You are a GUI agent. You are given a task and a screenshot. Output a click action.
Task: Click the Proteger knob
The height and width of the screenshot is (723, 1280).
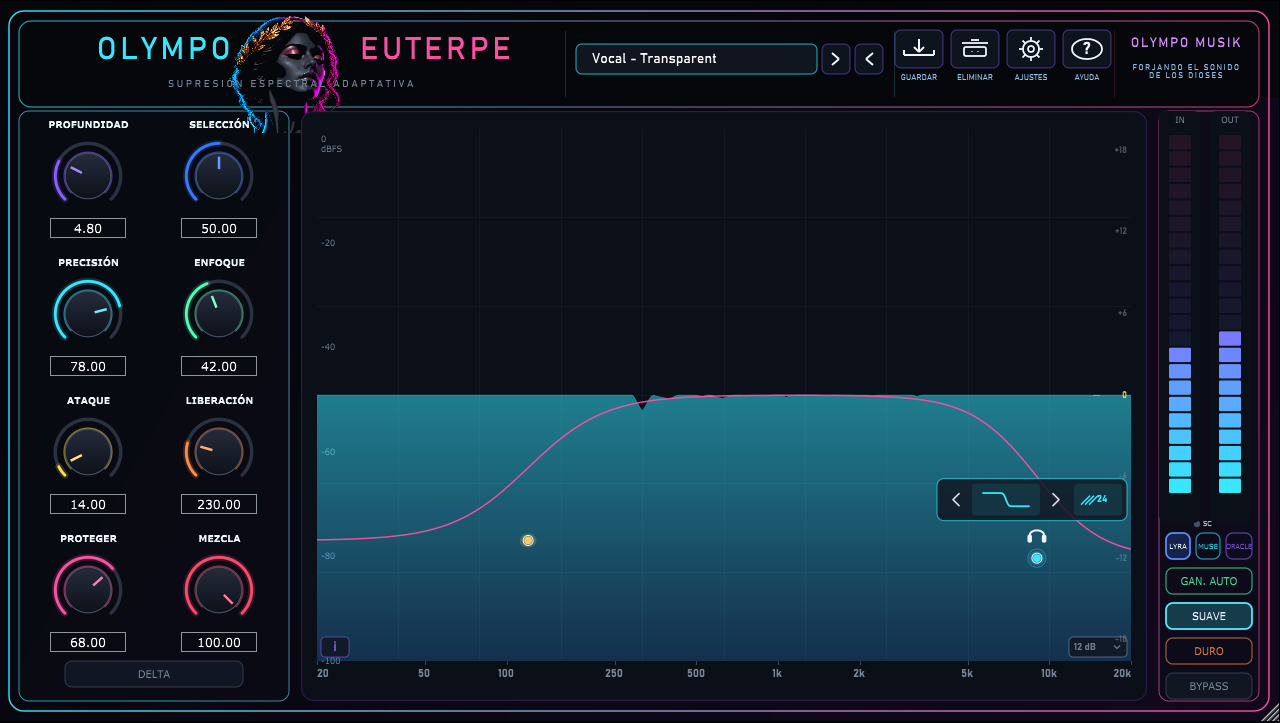tap(88, 589)
